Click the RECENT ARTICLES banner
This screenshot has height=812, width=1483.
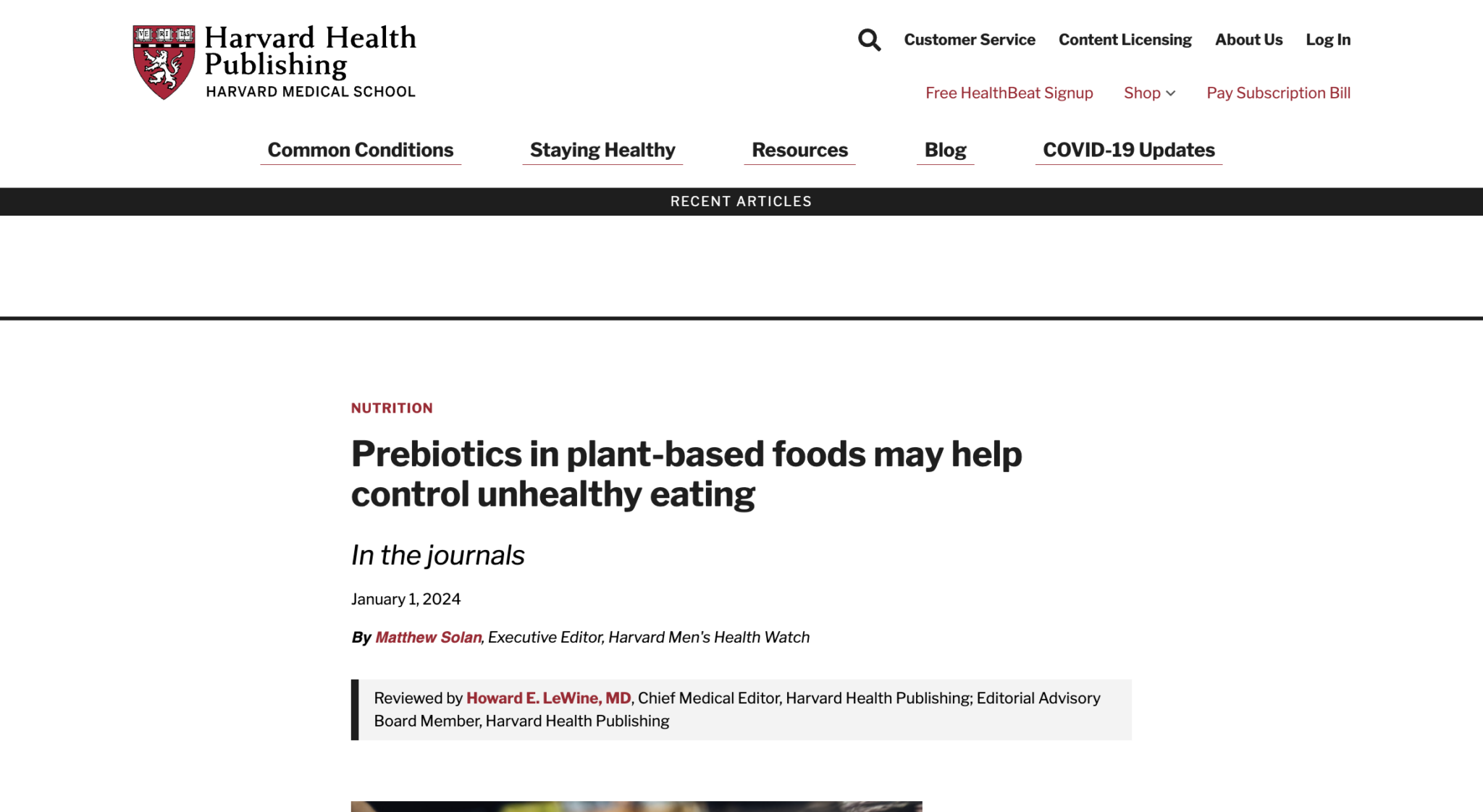(741, 201)
